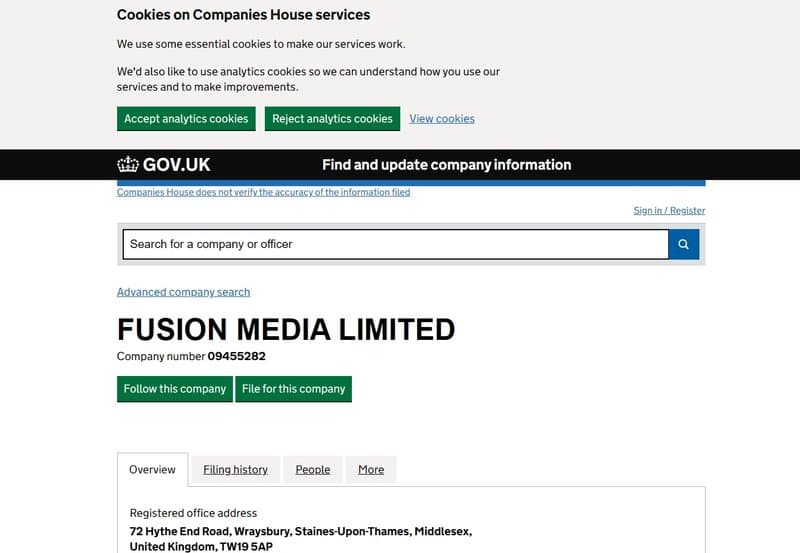Open Advanced company search

[x=184, y=292]
